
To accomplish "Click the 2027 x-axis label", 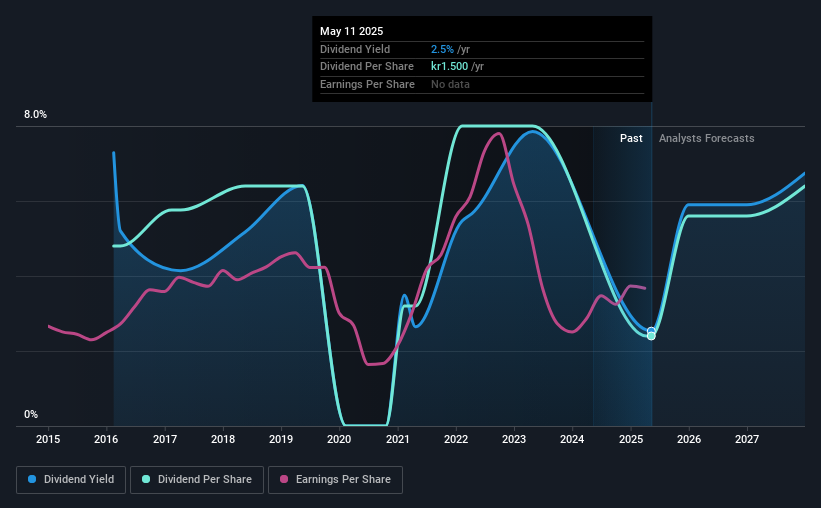I will tap(747, 439).
